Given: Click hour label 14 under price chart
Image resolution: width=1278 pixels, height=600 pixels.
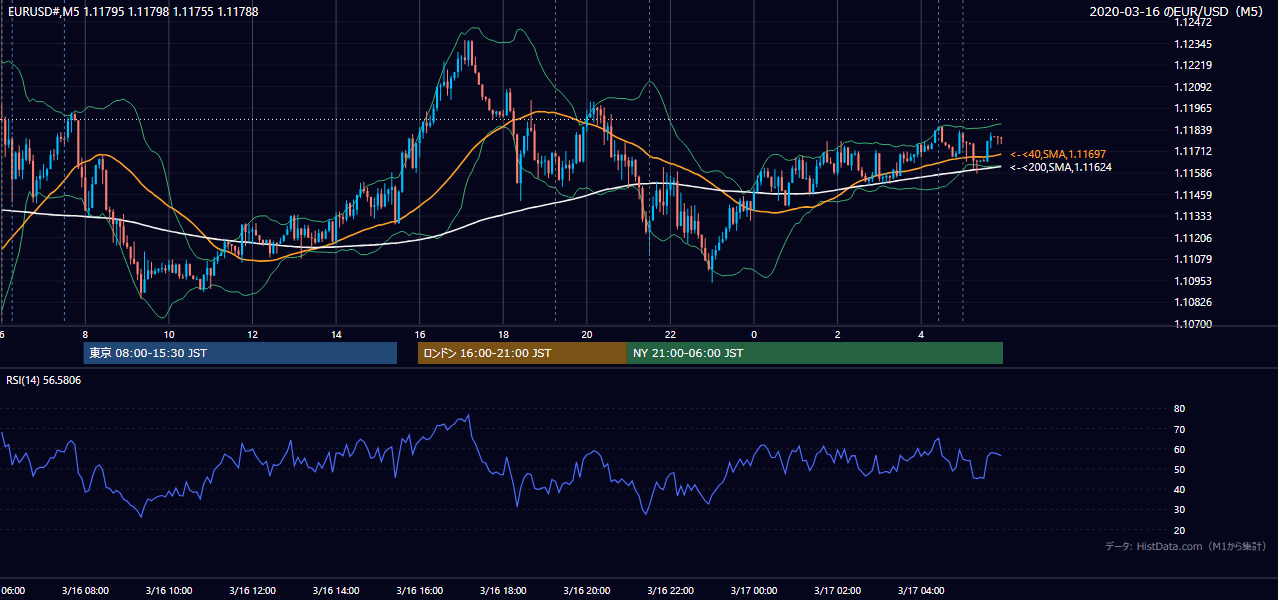Looking at the screenshot, I should pyautogui.click(x=336, y=334).
